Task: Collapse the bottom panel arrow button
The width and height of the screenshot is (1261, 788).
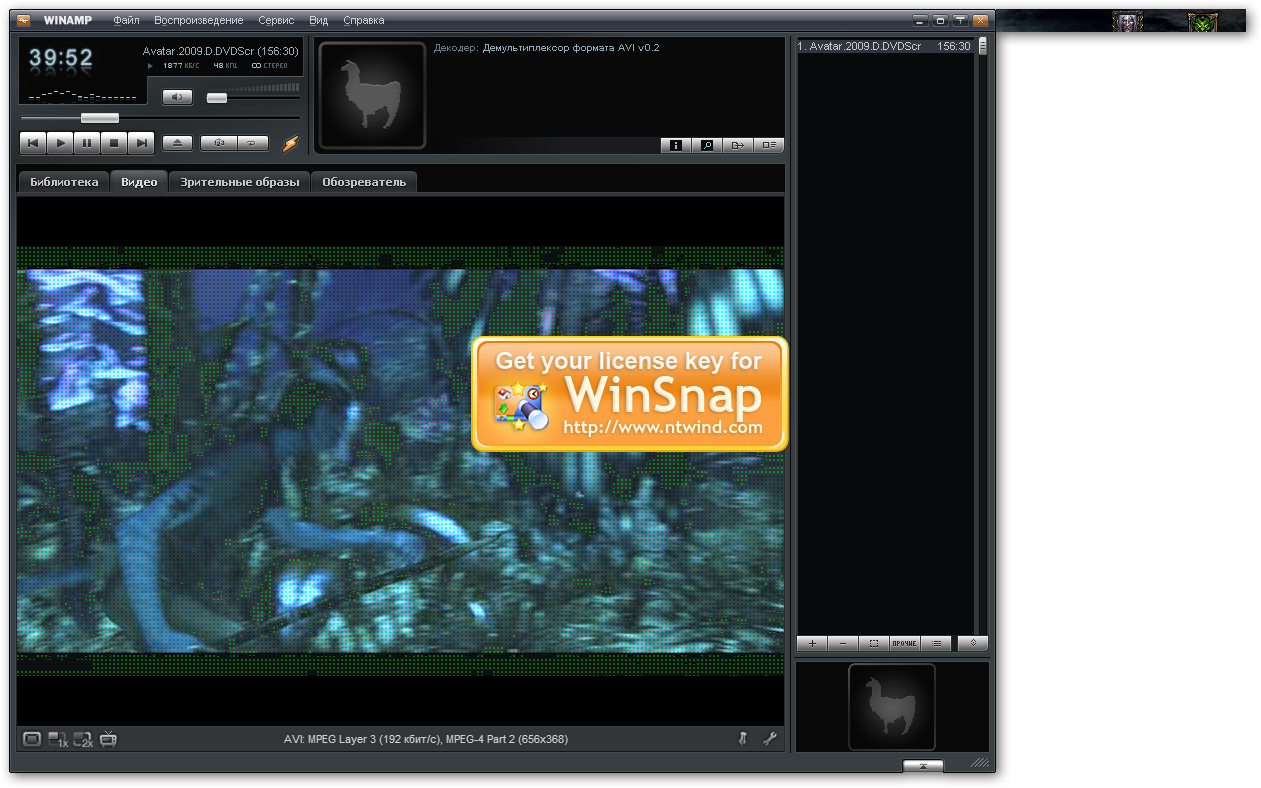Action: (x=923, y=766)
